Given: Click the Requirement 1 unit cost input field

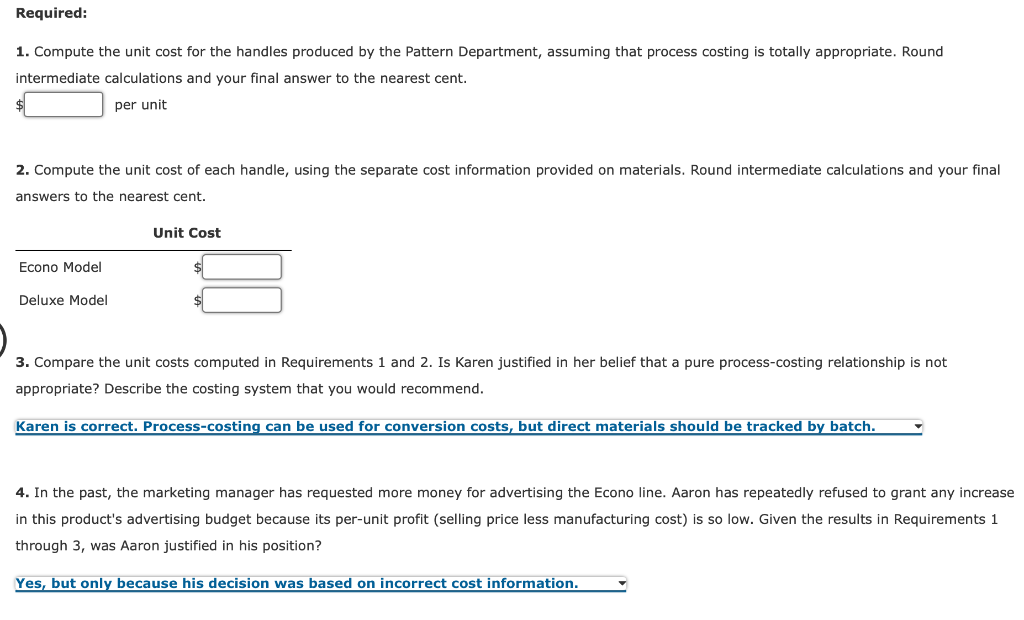Looking at the screenshot, I should coord(63,104).
